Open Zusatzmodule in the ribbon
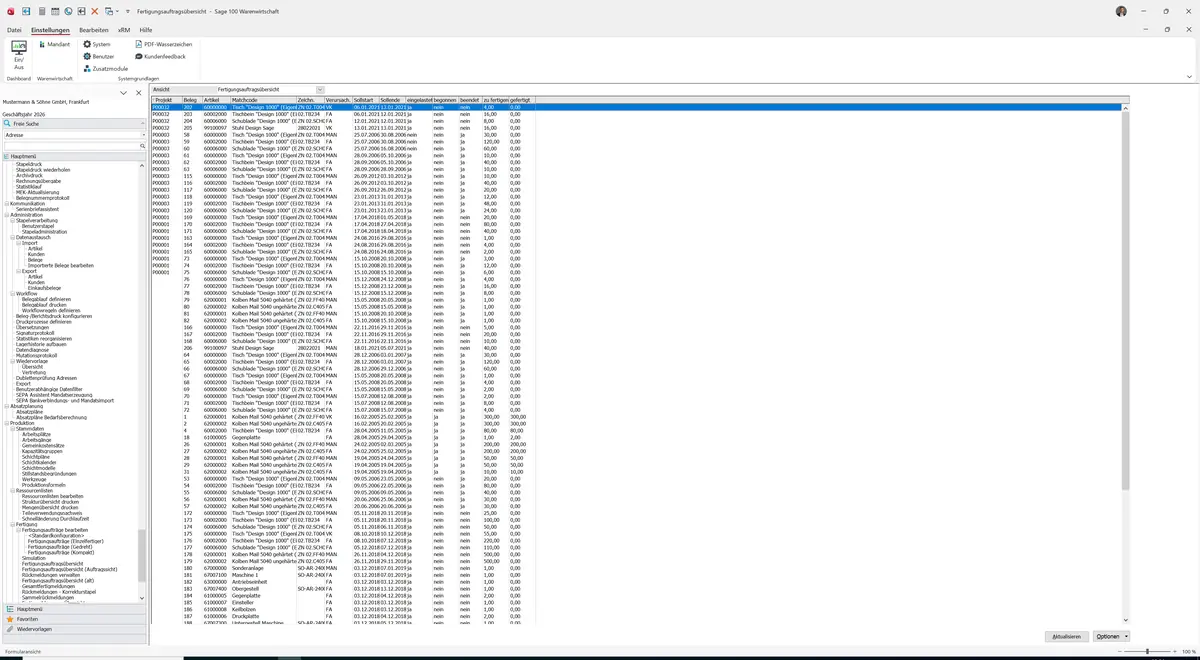Image resolution: width=1200 pixels, height=660 pixels. [105, 68]
